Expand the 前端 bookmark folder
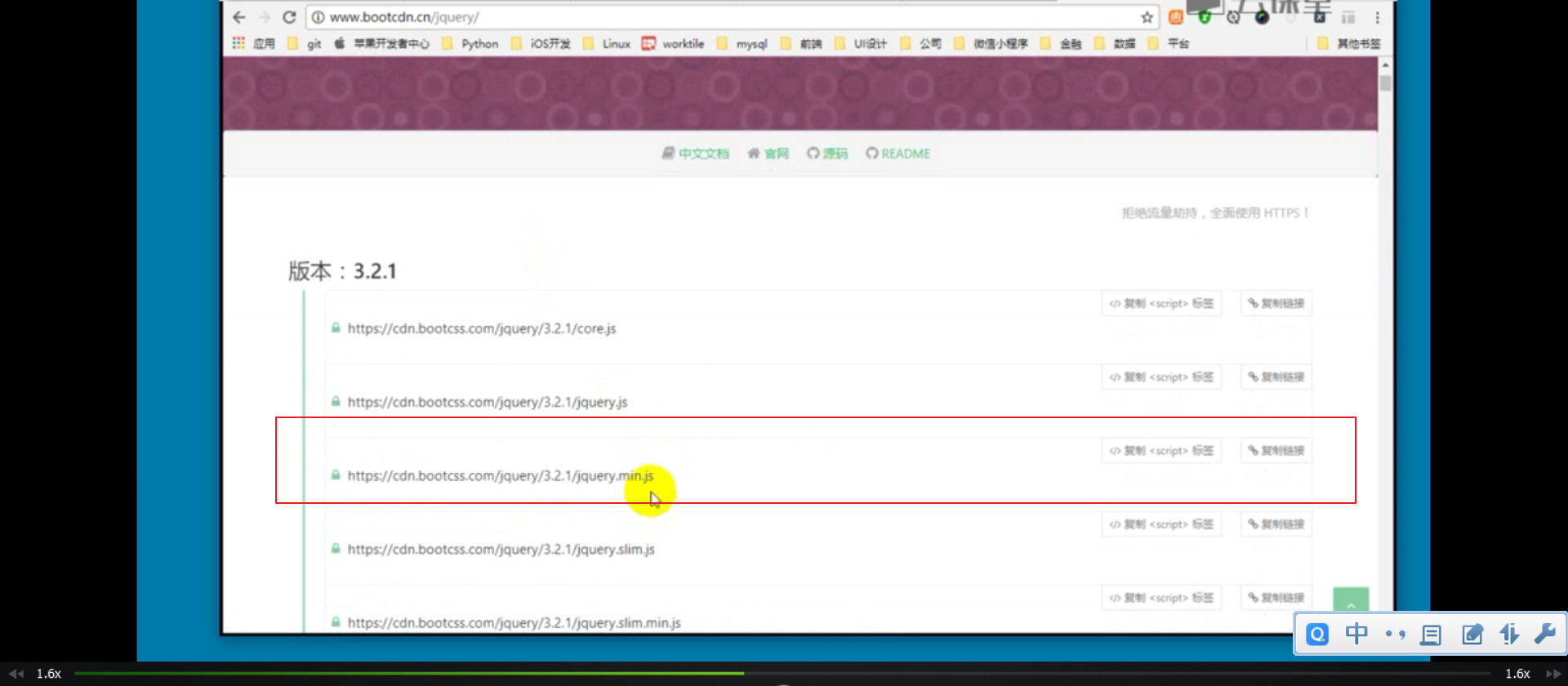The height and width of the screenshot is (686, 1568). point(801,43)
